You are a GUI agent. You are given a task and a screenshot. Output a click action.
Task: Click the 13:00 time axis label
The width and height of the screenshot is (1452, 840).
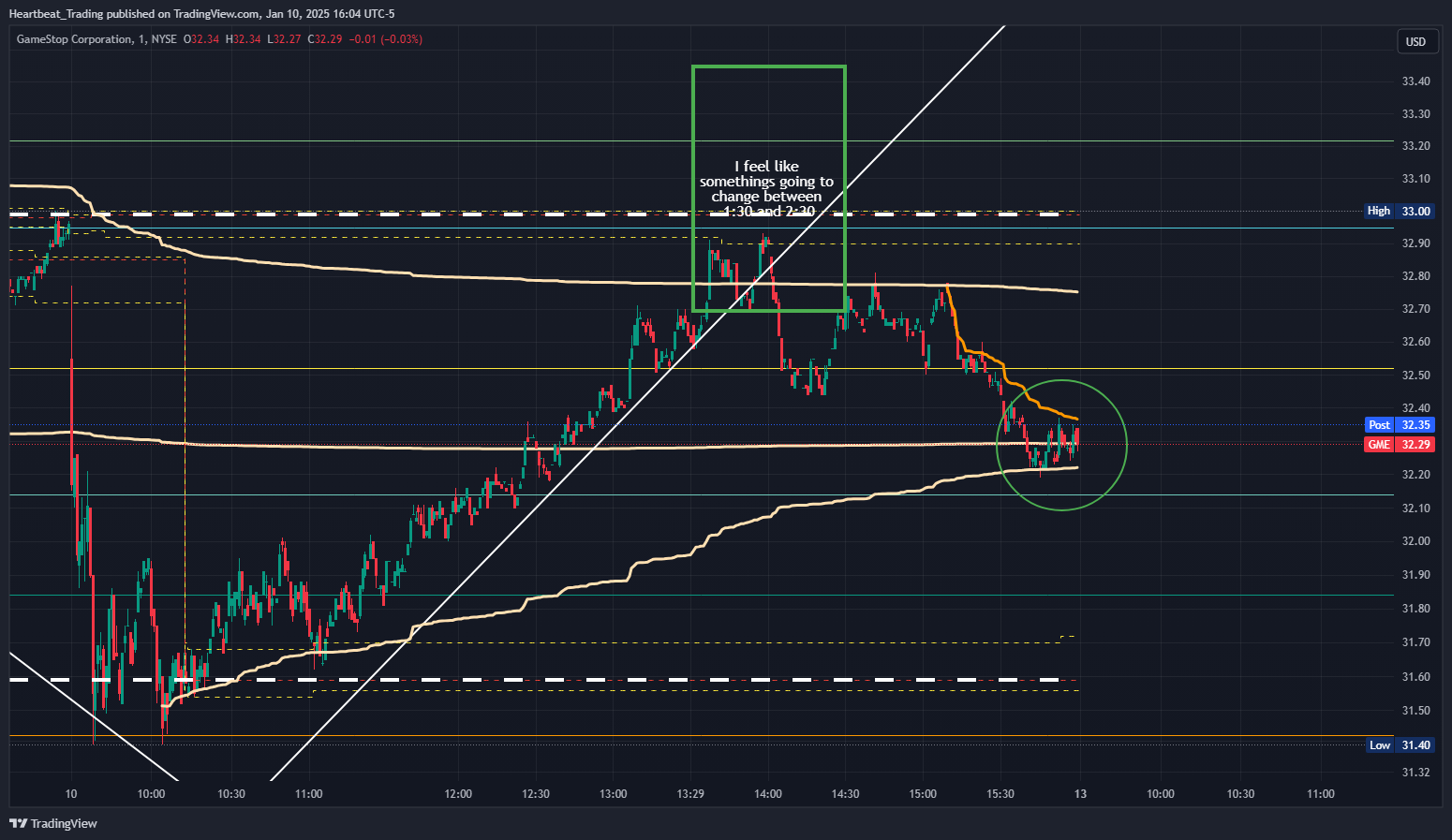point(614,794)
